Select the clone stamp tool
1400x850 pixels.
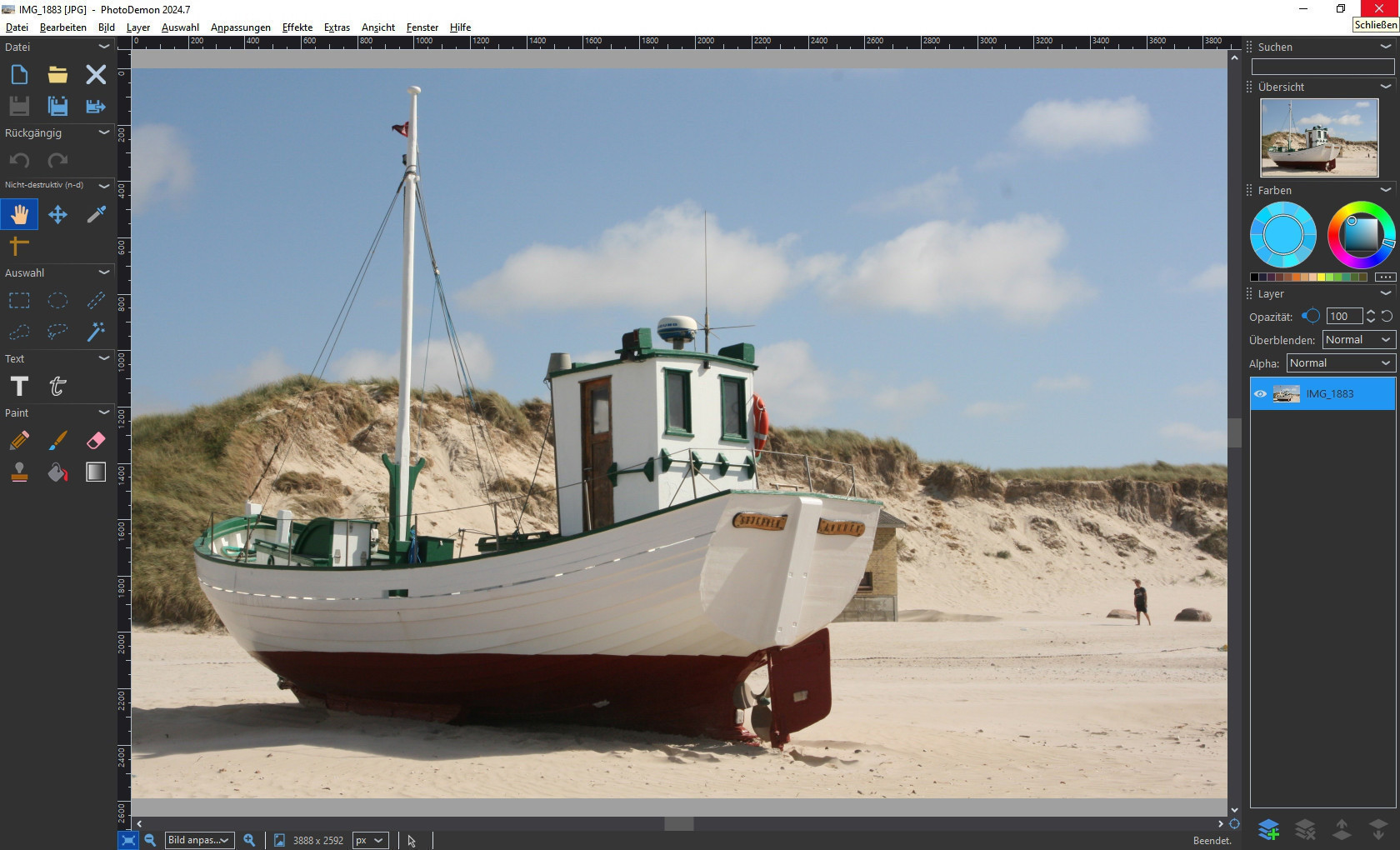click(x=19, y=473)
